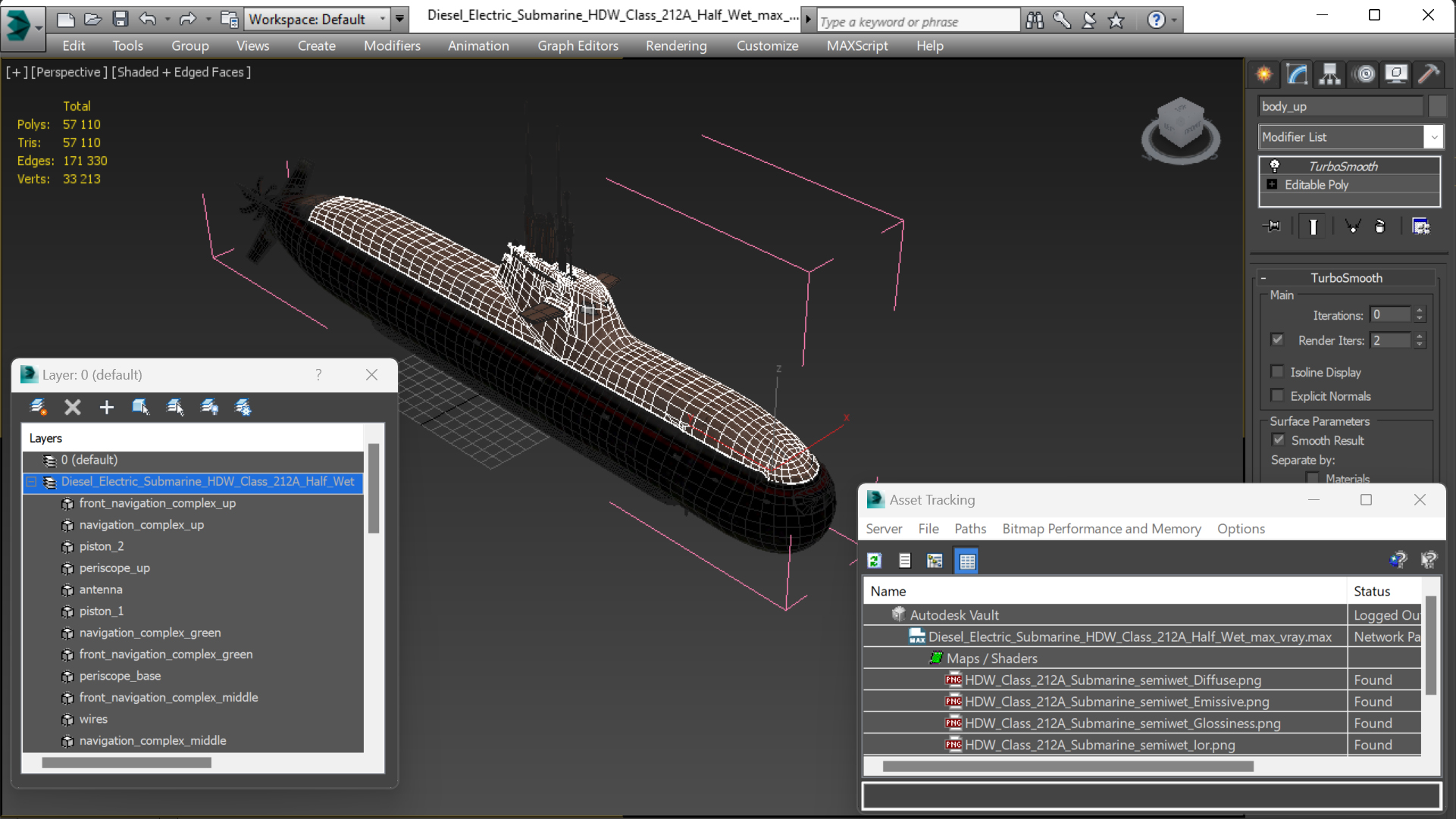The height and width of the screenshot is (819, 1456).
Task: Select the periscope_up layer object
Action: tap(114, 567)
